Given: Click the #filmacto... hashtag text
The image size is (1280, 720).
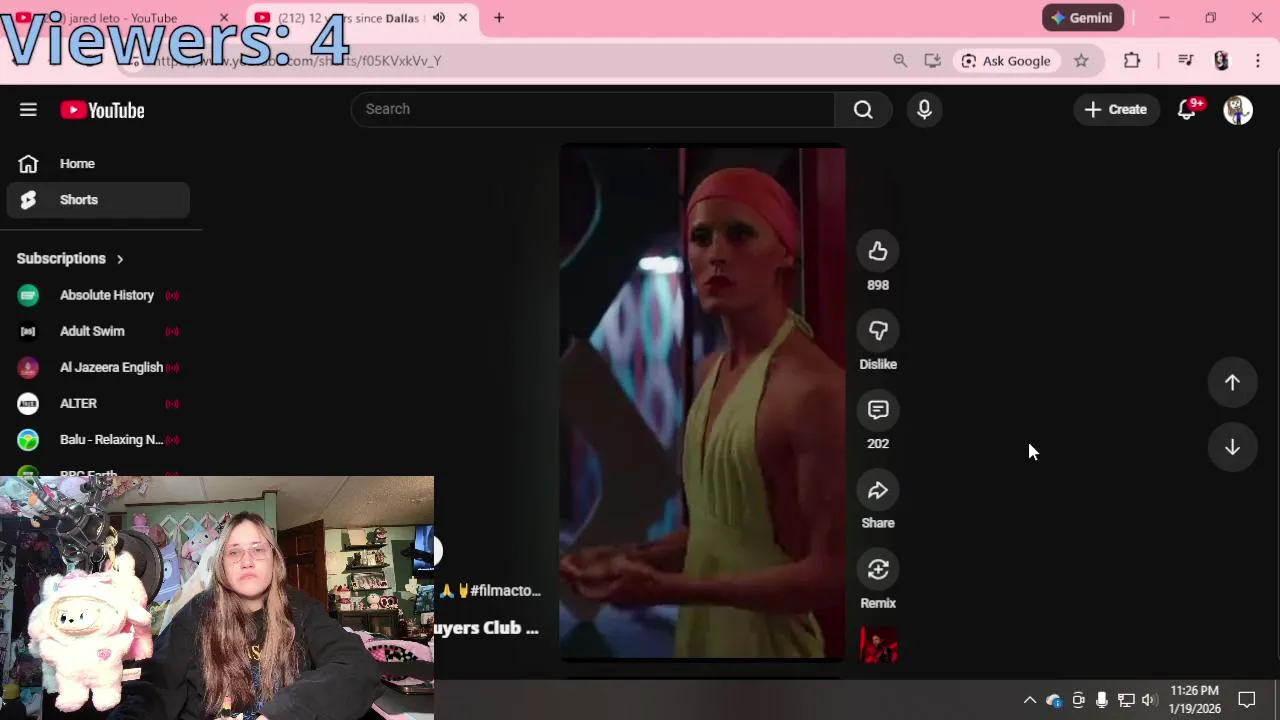Looking at the screenshot, I should coord(507,591).
